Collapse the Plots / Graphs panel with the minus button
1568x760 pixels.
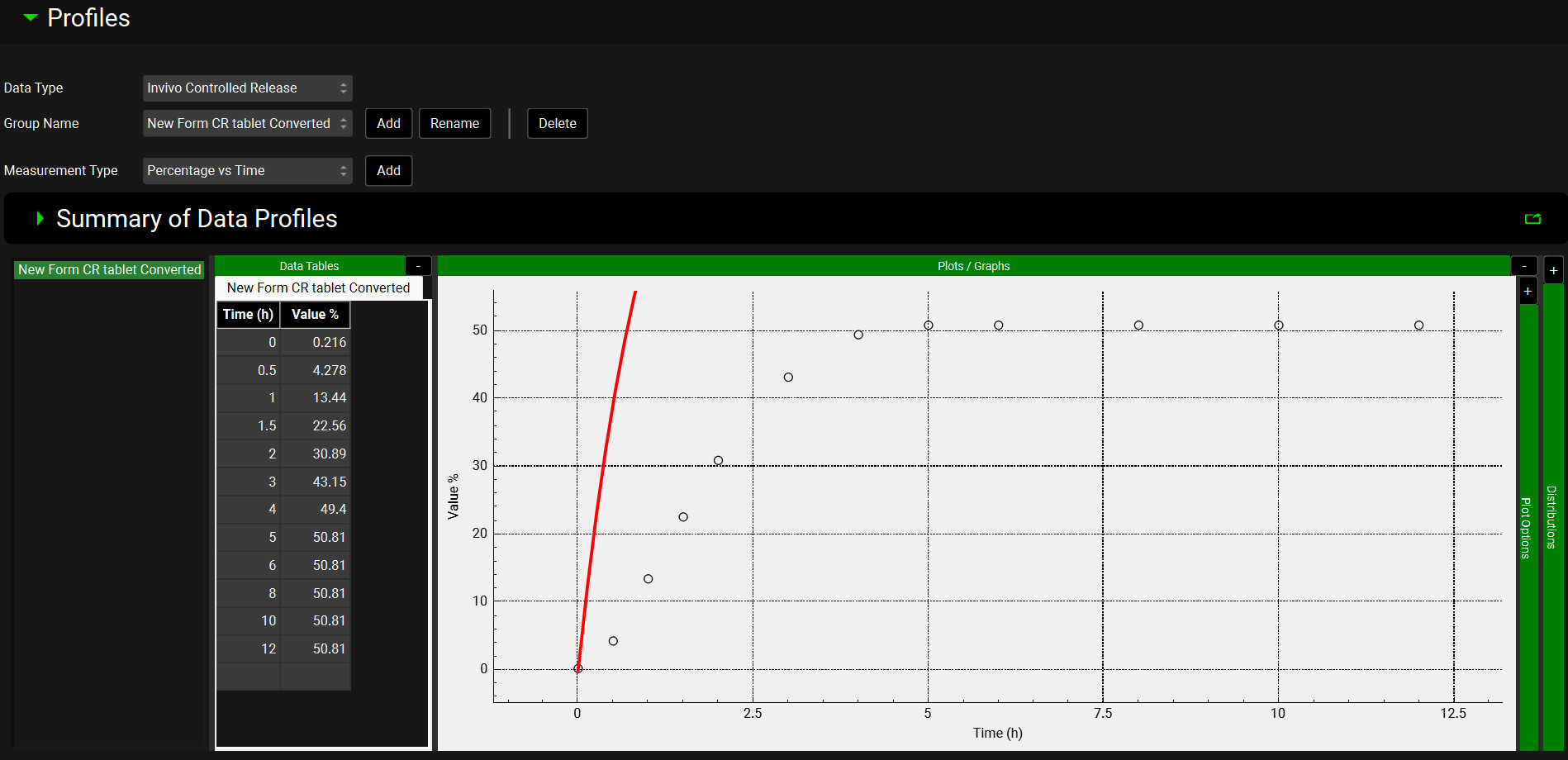coord(1523,266)
